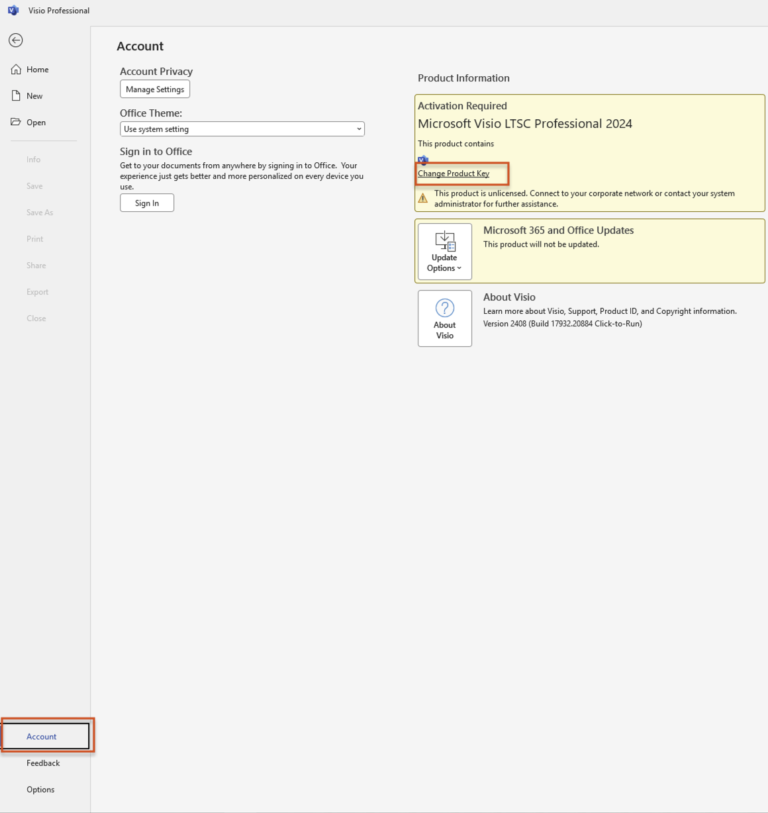Select the Save As sidebar item
This screenshot has height=813, width=768.
pyautogui.click(x=39, y=212)
